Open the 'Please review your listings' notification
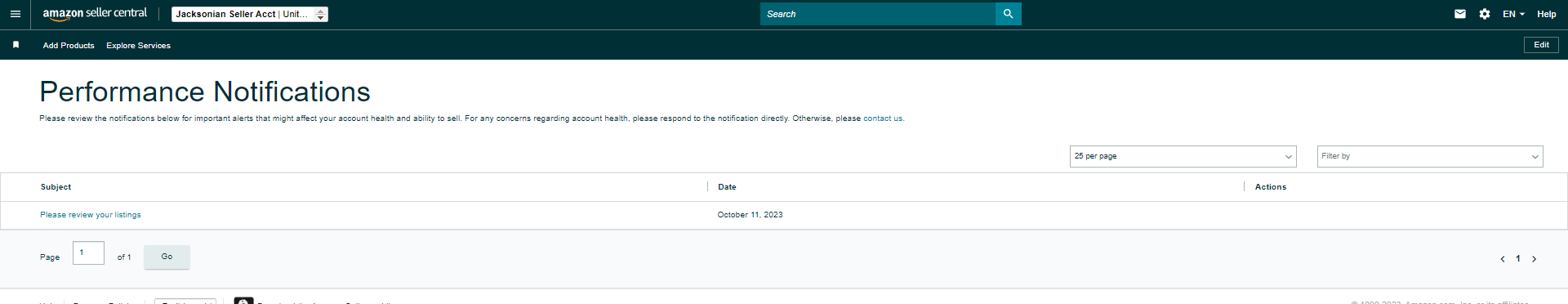Viewport: 1568px width, 304px height. tap(91, 215)
